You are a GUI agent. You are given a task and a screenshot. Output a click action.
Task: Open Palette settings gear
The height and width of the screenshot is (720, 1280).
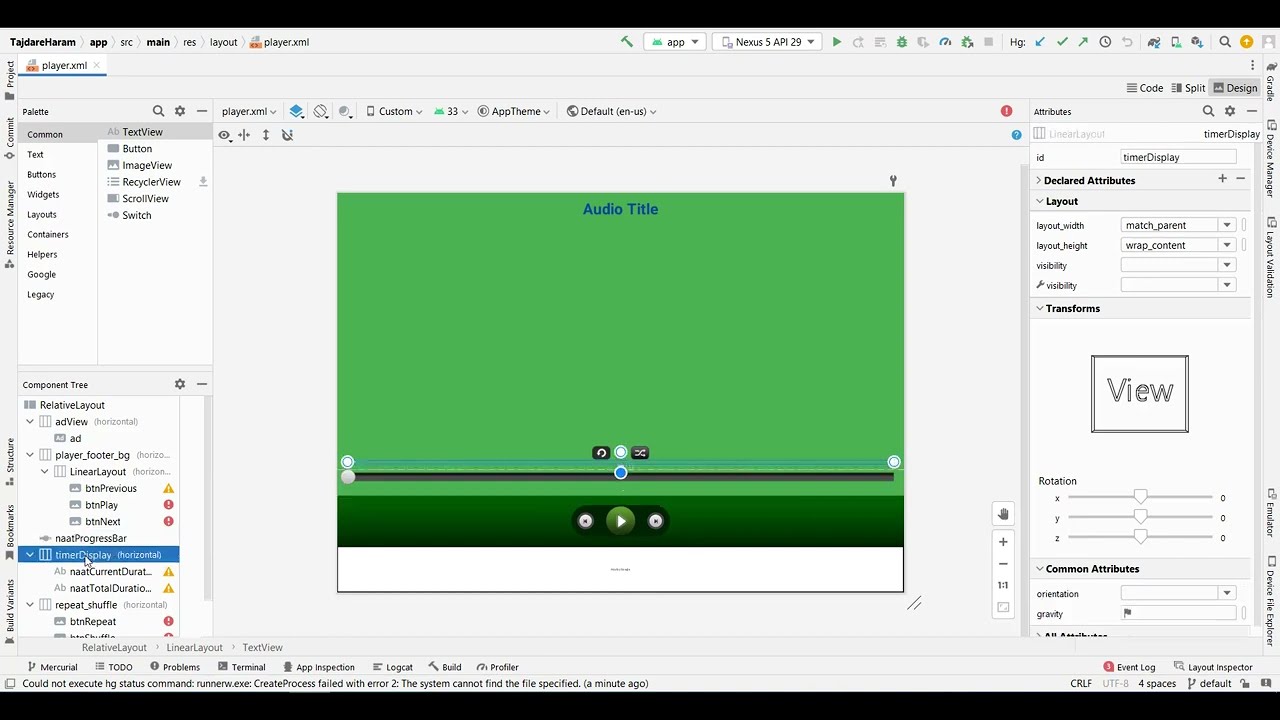(180, 111)
